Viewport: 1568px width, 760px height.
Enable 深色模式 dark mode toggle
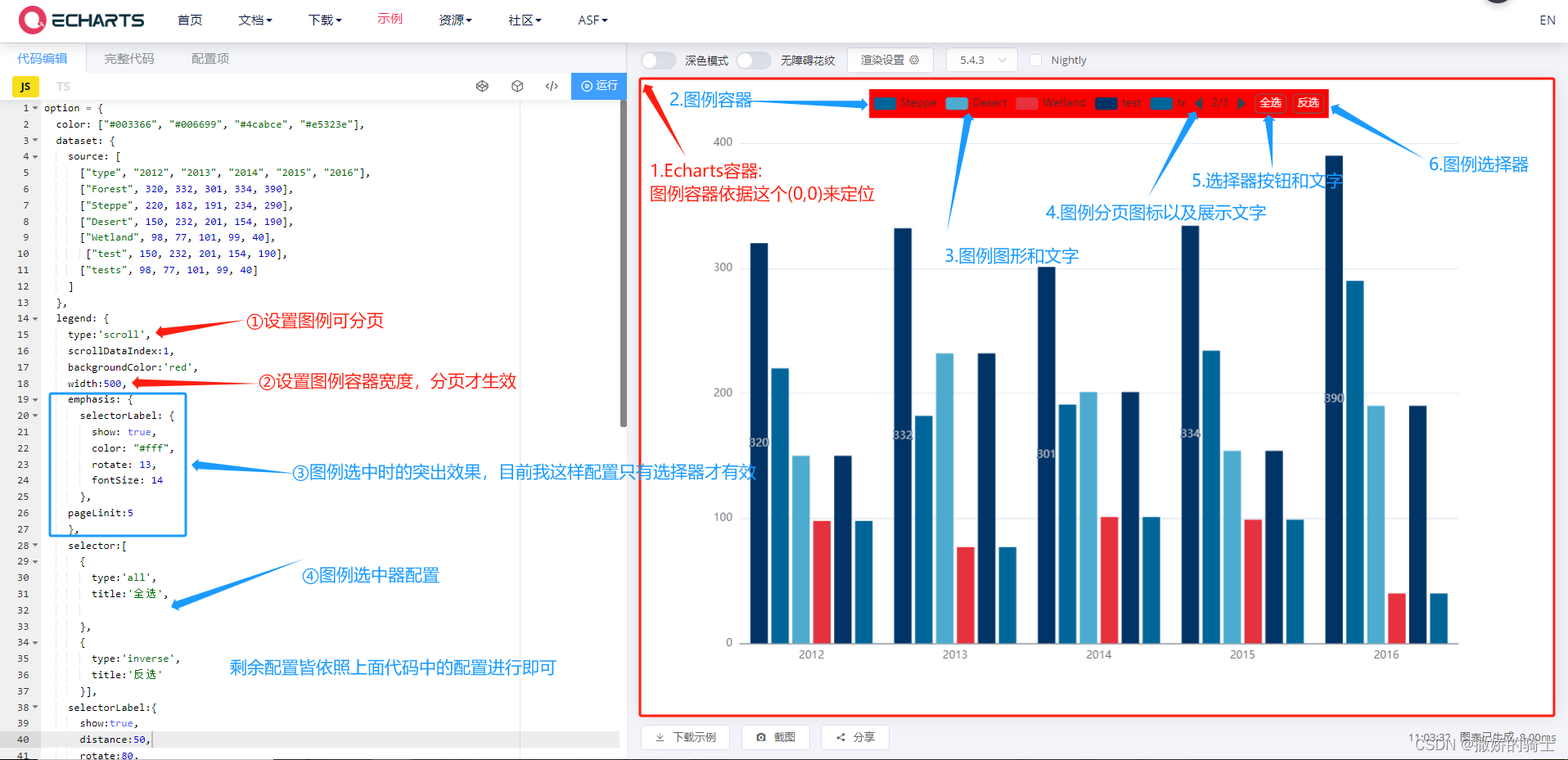[x=658, y=60]
